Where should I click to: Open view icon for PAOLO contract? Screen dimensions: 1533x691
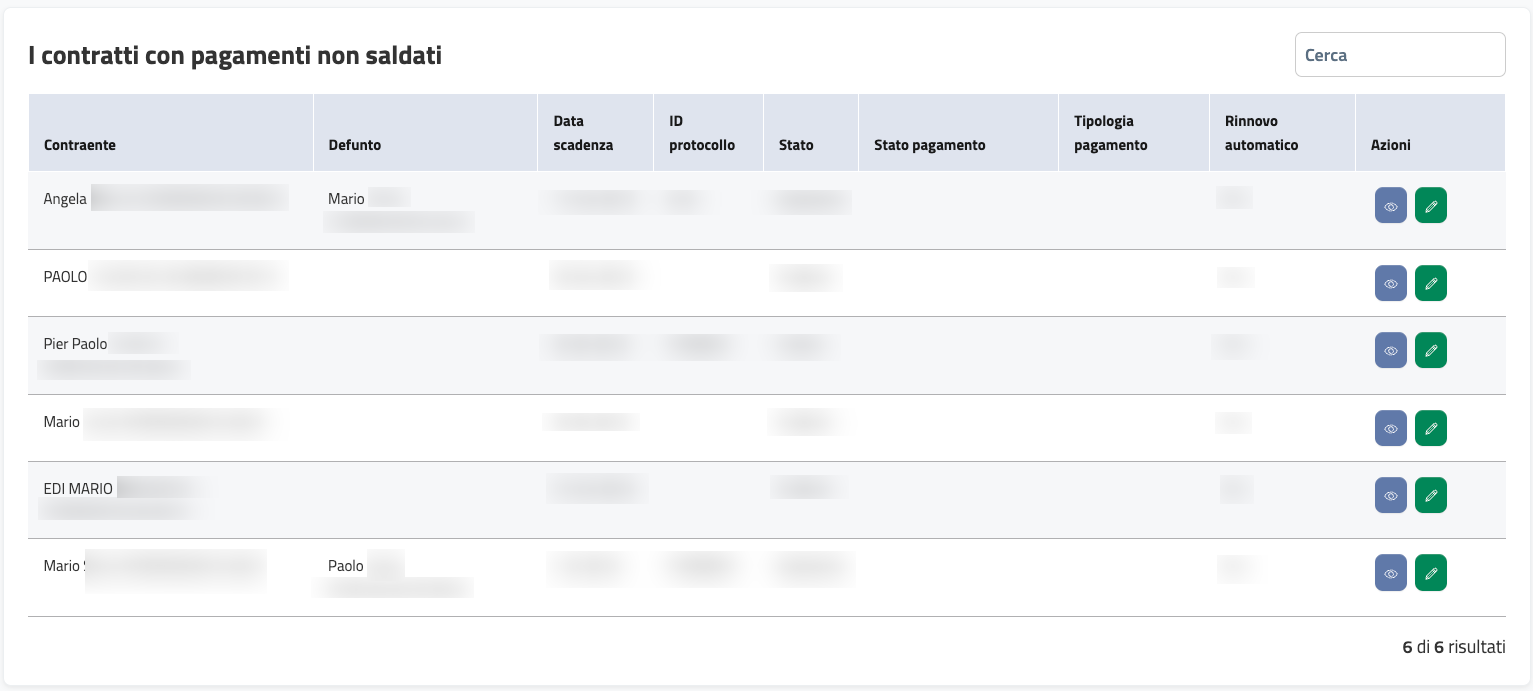tap(1390, 283)
